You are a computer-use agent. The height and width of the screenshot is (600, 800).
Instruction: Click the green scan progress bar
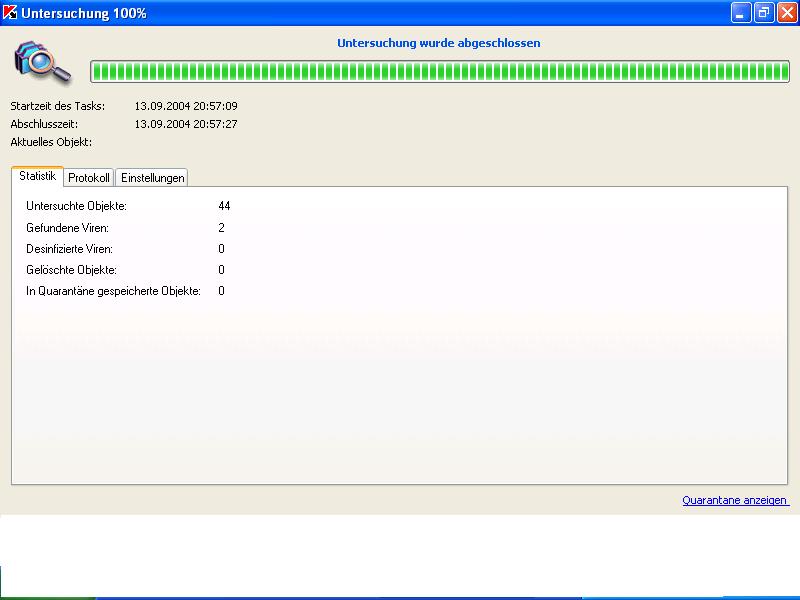pyautogui.click(x=438, y=71)
